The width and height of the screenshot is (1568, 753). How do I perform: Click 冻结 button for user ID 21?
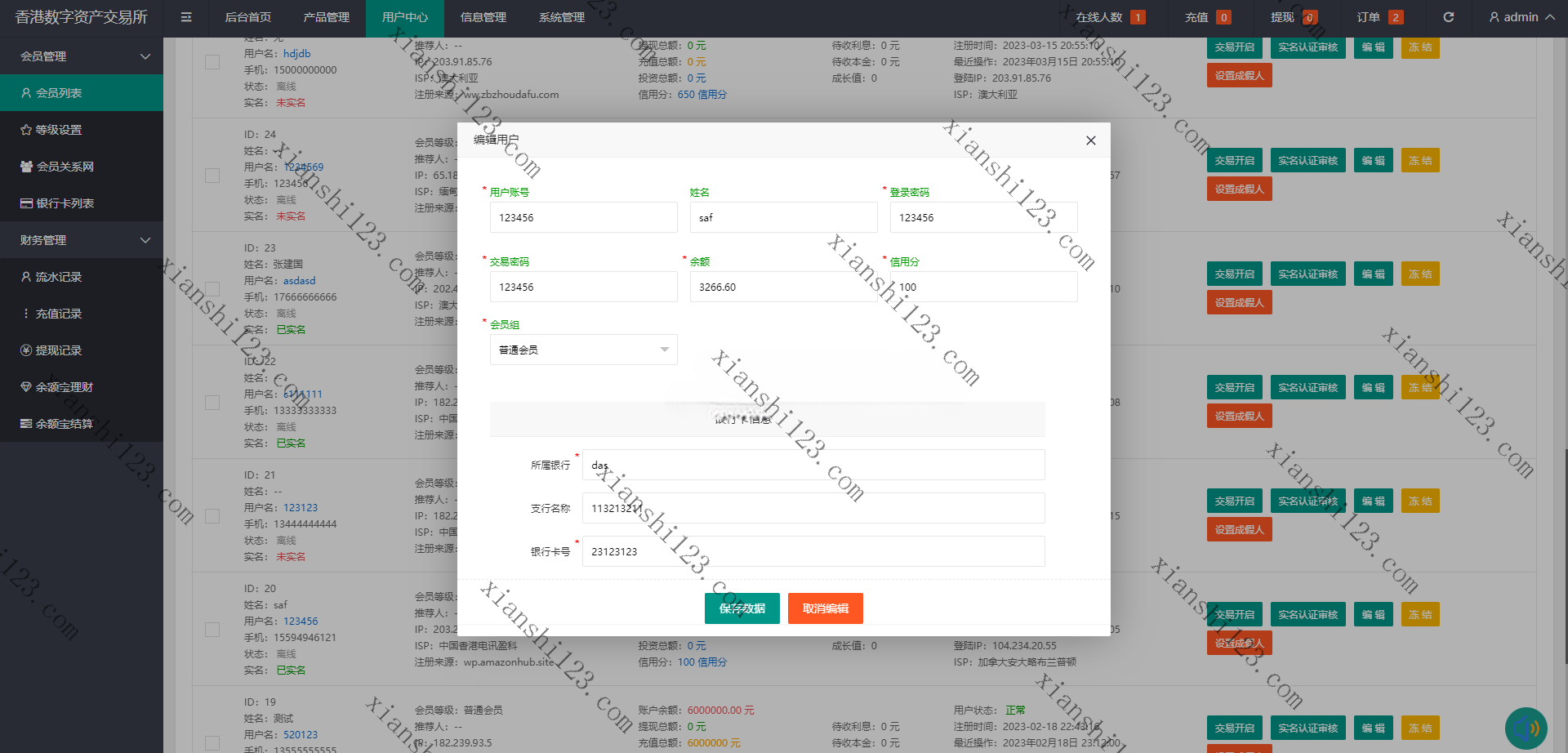[x=1420, y=501]
